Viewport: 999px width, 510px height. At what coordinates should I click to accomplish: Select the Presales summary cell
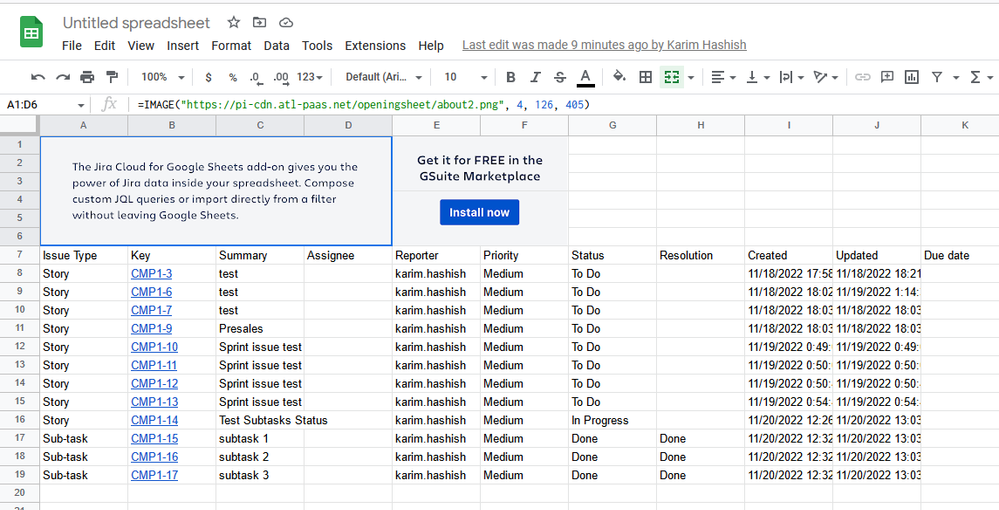260,329
